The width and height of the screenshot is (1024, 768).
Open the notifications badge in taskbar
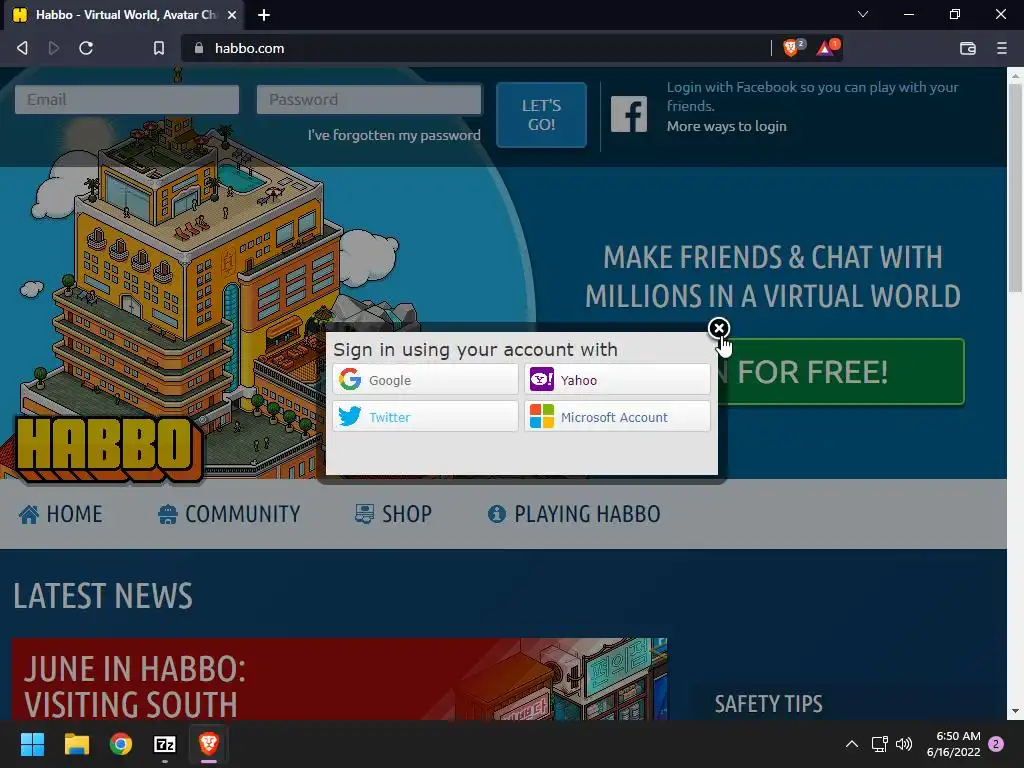996,744
